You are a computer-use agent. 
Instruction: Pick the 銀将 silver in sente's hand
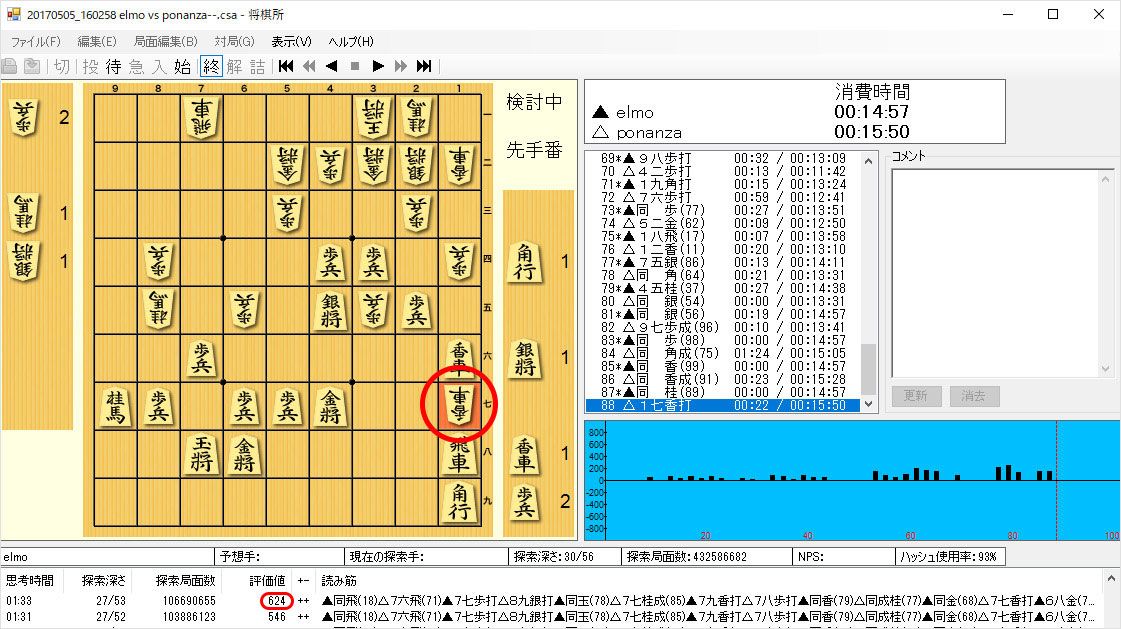tap(525, 358)
